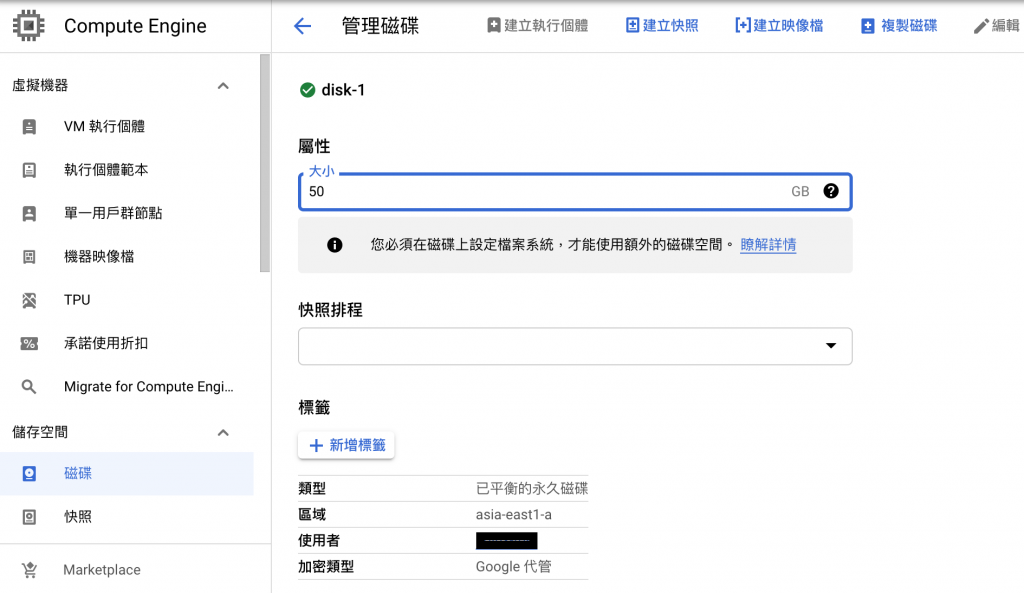This screenshot has width=1024, height=593.
Task: Click the VM 執行個體 sidebar icon
Action: 29,127
